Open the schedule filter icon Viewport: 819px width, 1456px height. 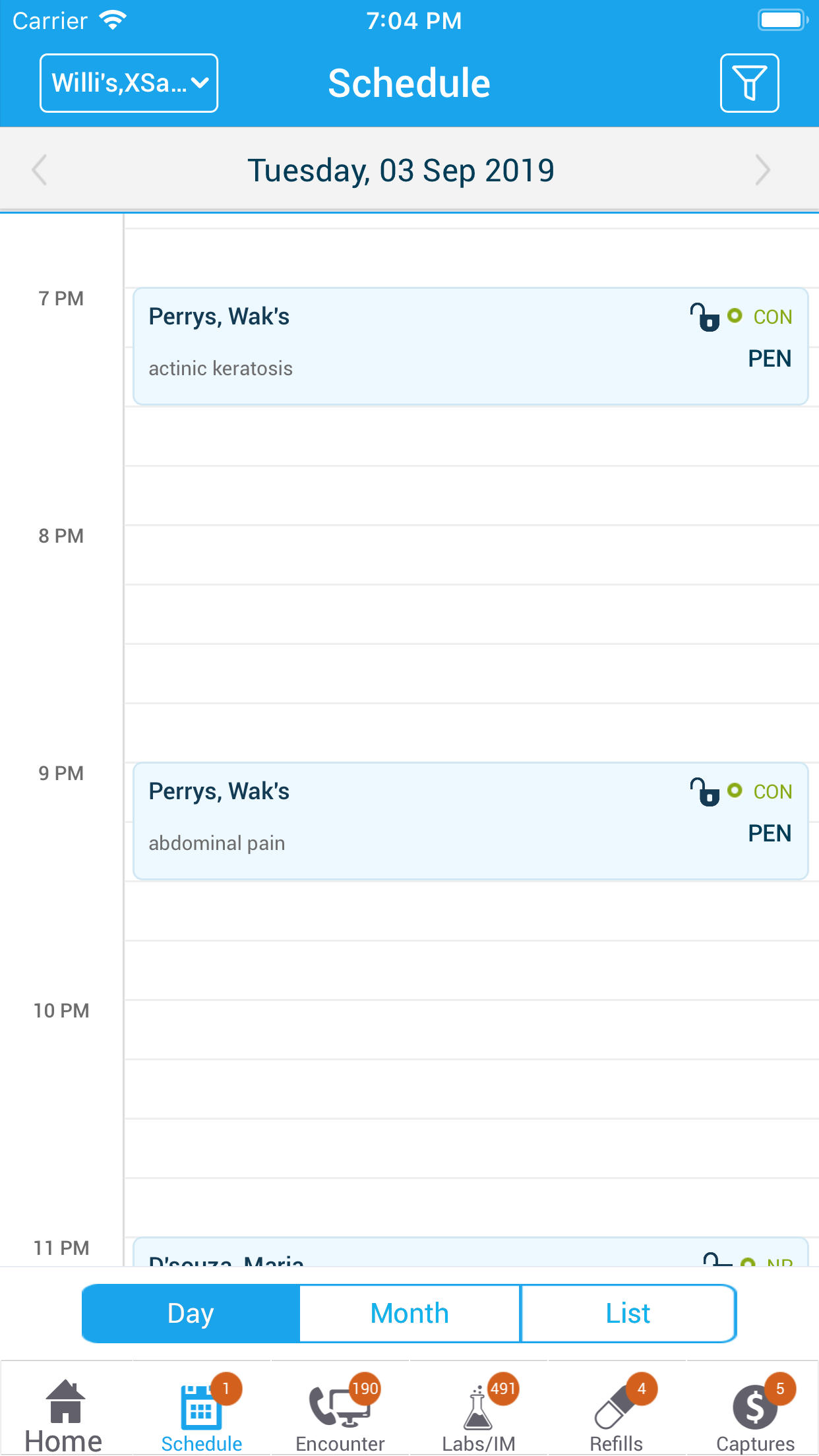pos(749,83)
